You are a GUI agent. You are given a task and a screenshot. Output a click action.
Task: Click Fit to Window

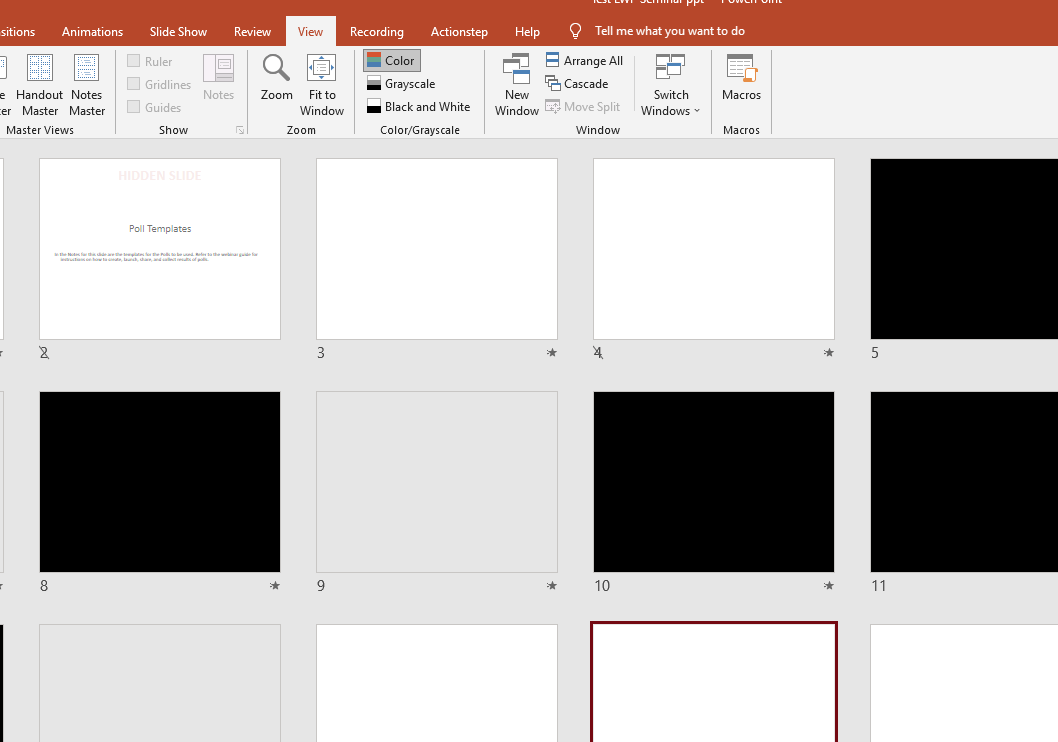point(322,86)
